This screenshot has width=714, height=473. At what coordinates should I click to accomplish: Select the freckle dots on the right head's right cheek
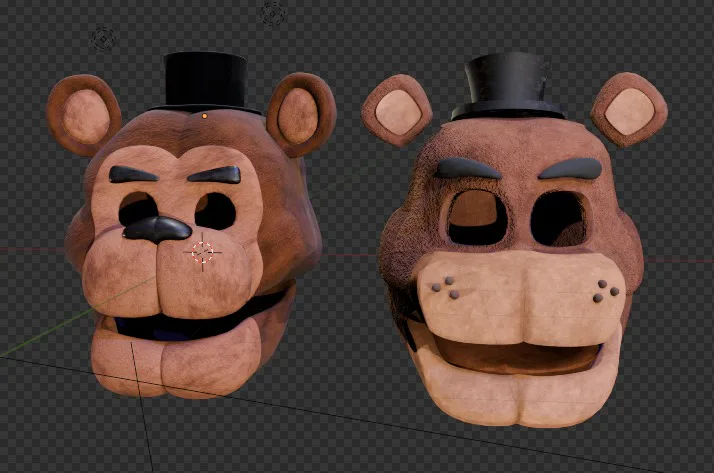[x=606, y=291]
